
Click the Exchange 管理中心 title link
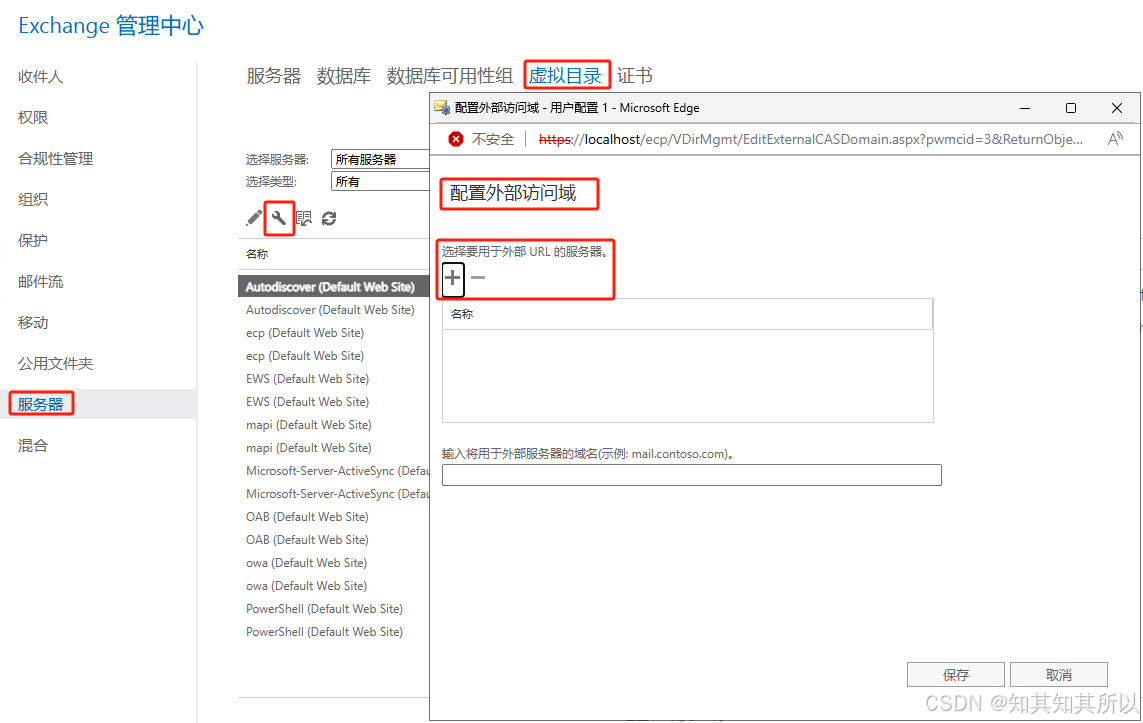click(111, 26)
